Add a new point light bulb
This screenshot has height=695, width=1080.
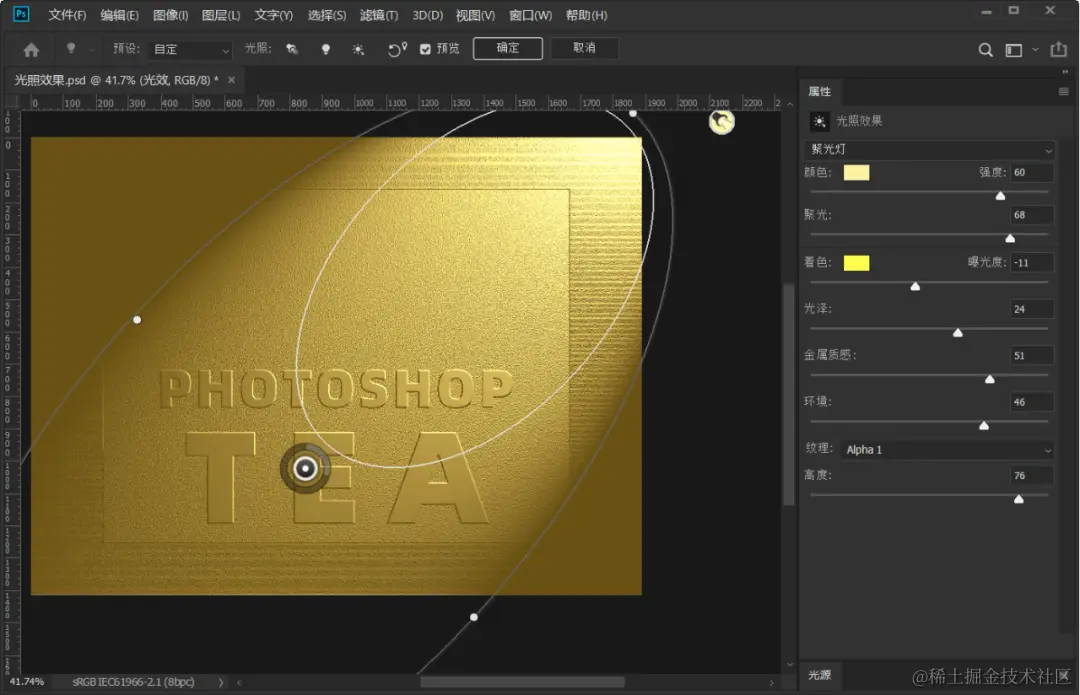tap(326, 49)
